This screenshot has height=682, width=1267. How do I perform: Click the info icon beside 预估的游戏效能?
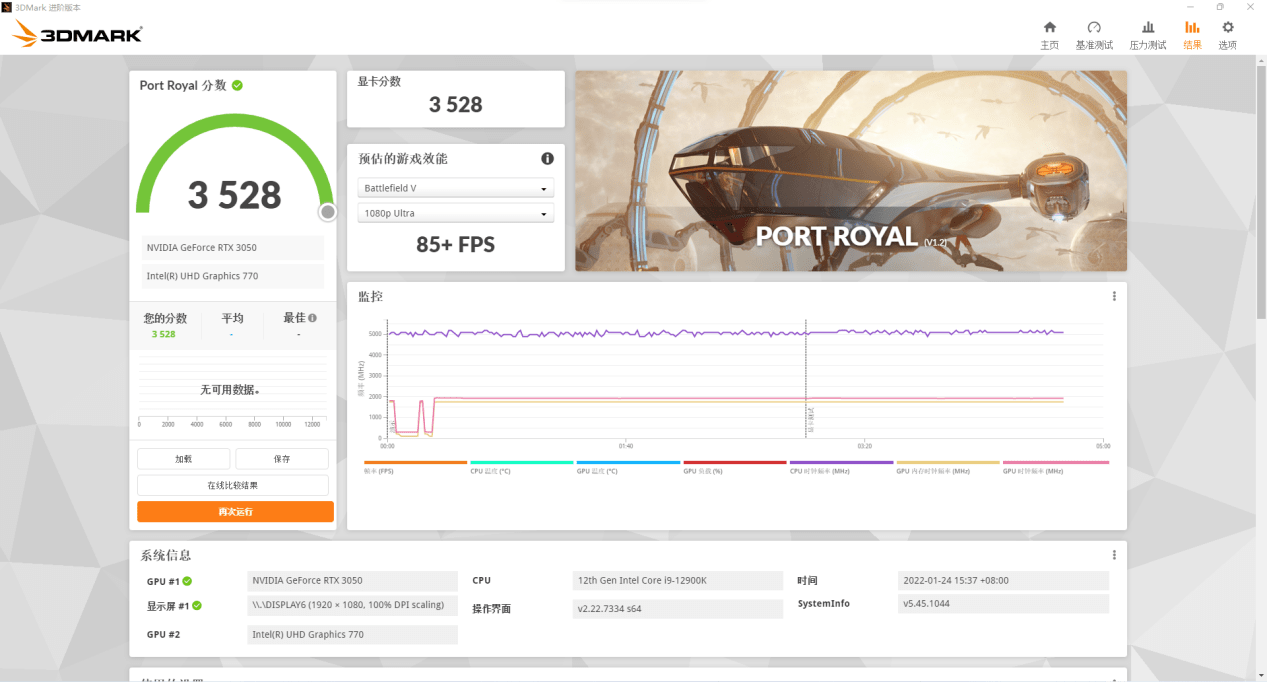[547, 158]
